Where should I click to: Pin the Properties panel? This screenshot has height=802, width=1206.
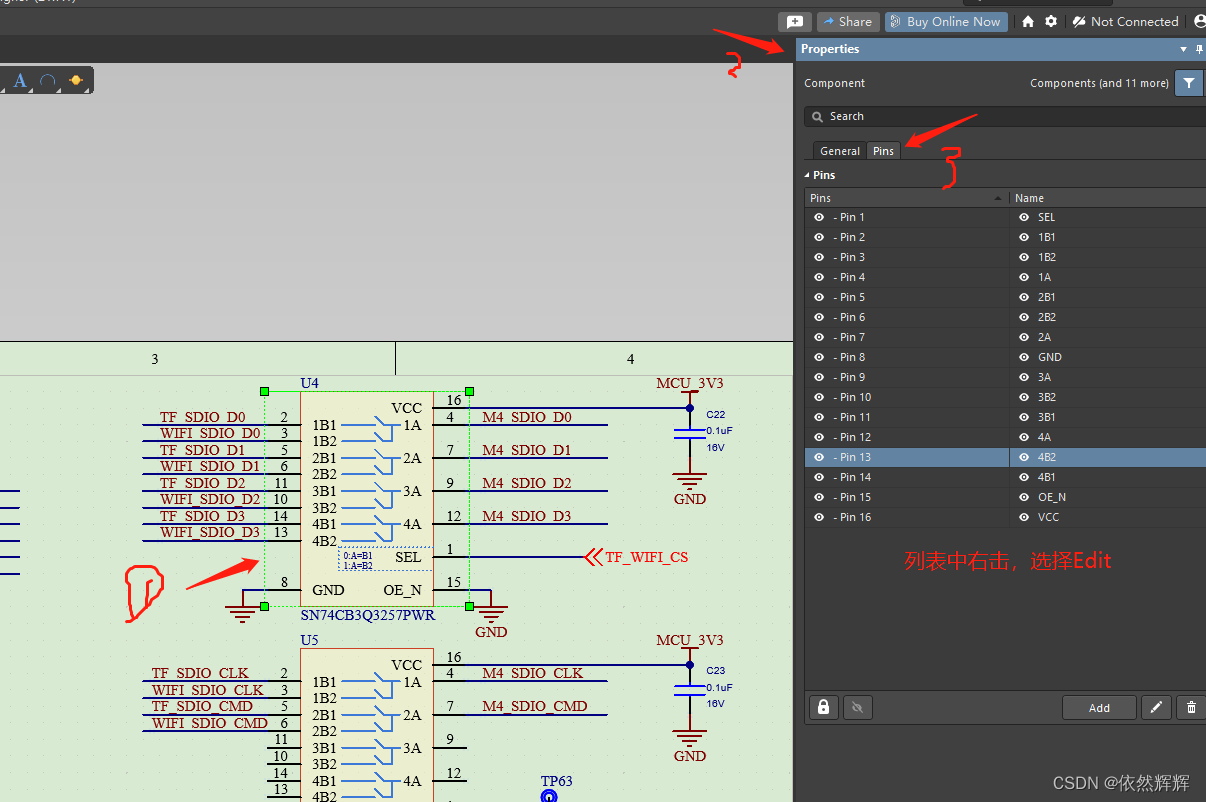[x=1200, y=49]
